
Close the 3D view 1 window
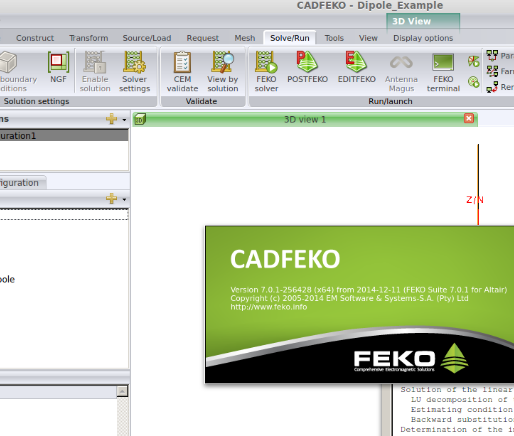(x=469, y=118)
